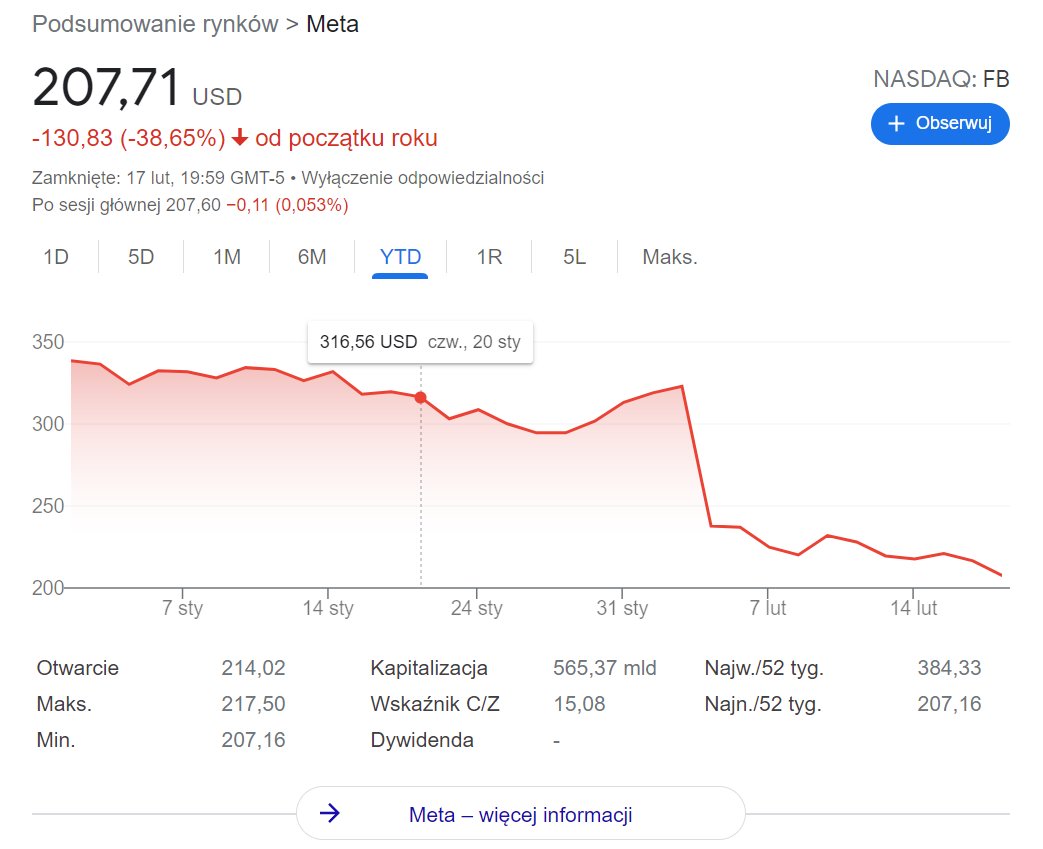Viewport: 1043px width, 849px height.
Task: Click the 14 sty axis label
Action: tap(328, 608)
